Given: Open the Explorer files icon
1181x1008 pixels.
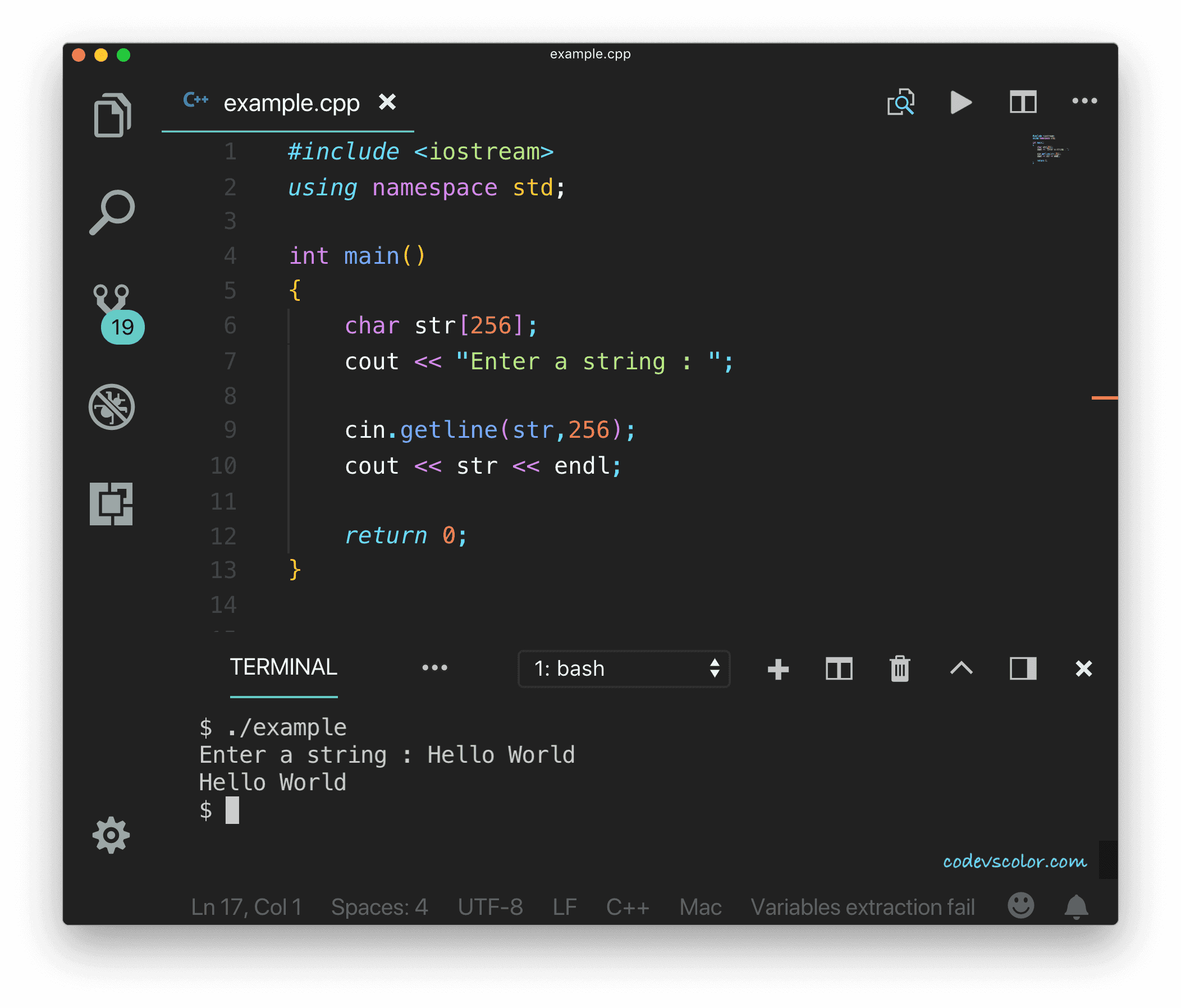Looking at the screenshot, I should coord(112,115).
